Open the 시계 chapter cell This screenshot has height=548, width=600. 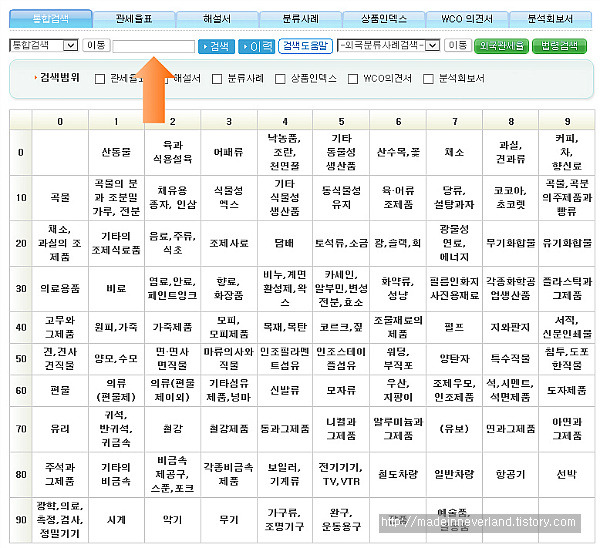pos(116,520)
